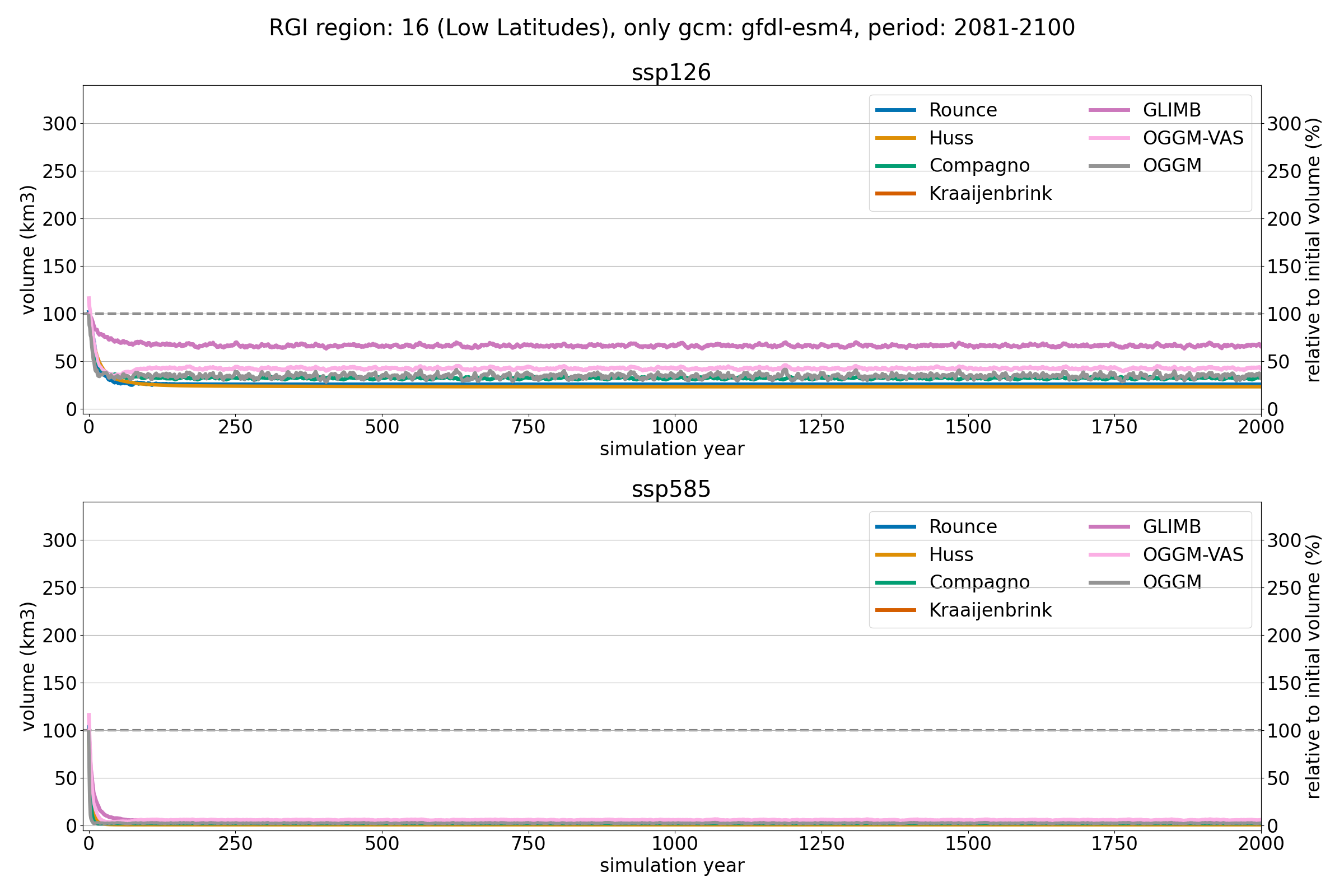Click the Kraaijenbrink label in ssp126 legend

[990, 194]
